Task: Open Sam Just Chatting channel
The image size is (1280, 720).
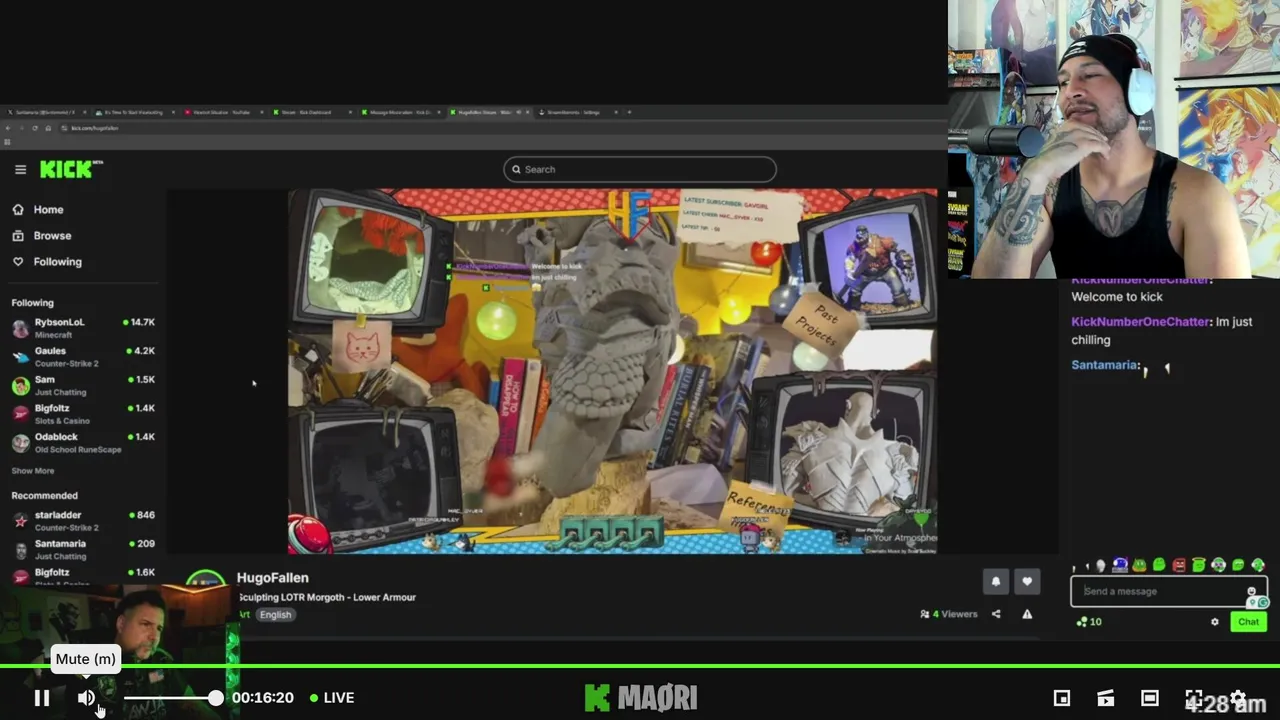Action: pyautogui.click(x=83, y=384)
